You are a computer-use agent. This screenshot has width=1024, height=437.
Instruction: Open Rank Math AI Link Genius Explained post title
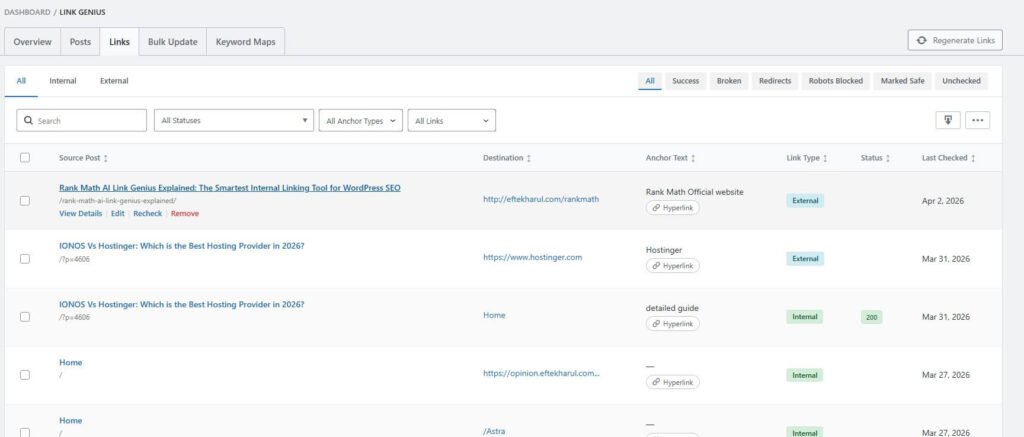[230, 188]
